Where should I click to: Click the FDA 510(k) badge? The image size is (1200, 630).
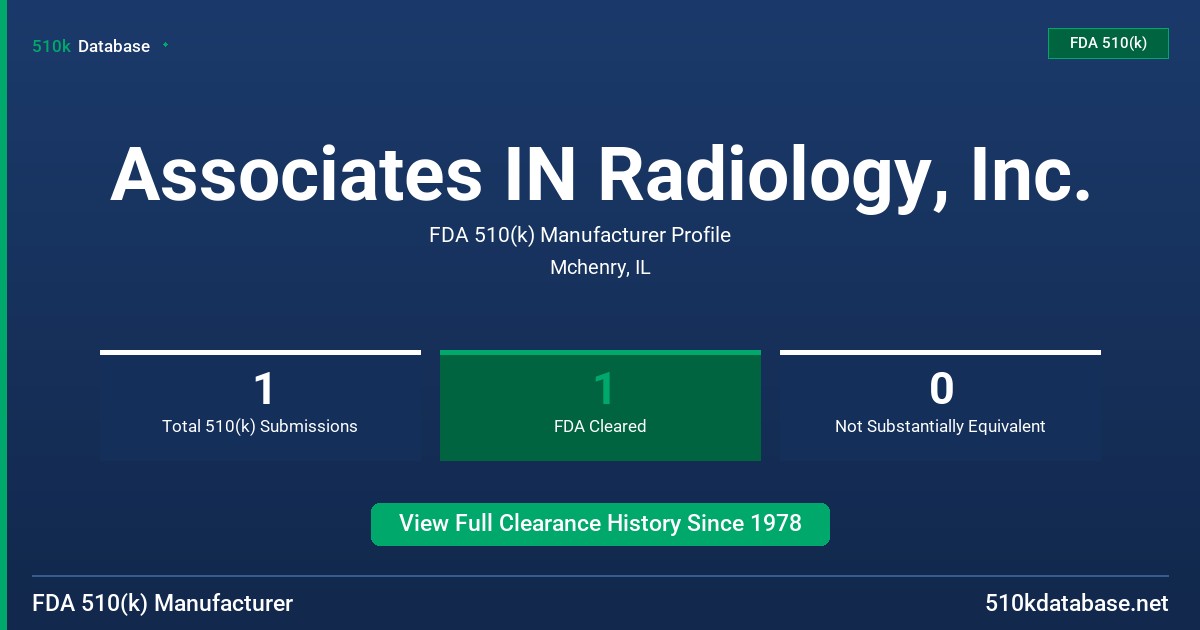[x=1108, y=43]
